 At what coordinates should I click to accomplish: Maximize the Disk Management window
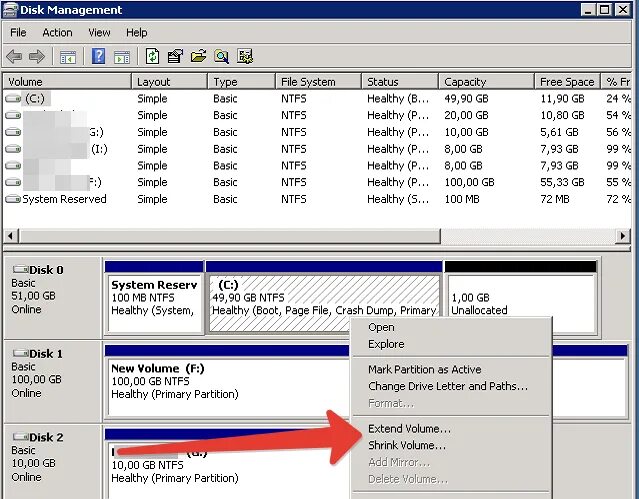point(605,10)
